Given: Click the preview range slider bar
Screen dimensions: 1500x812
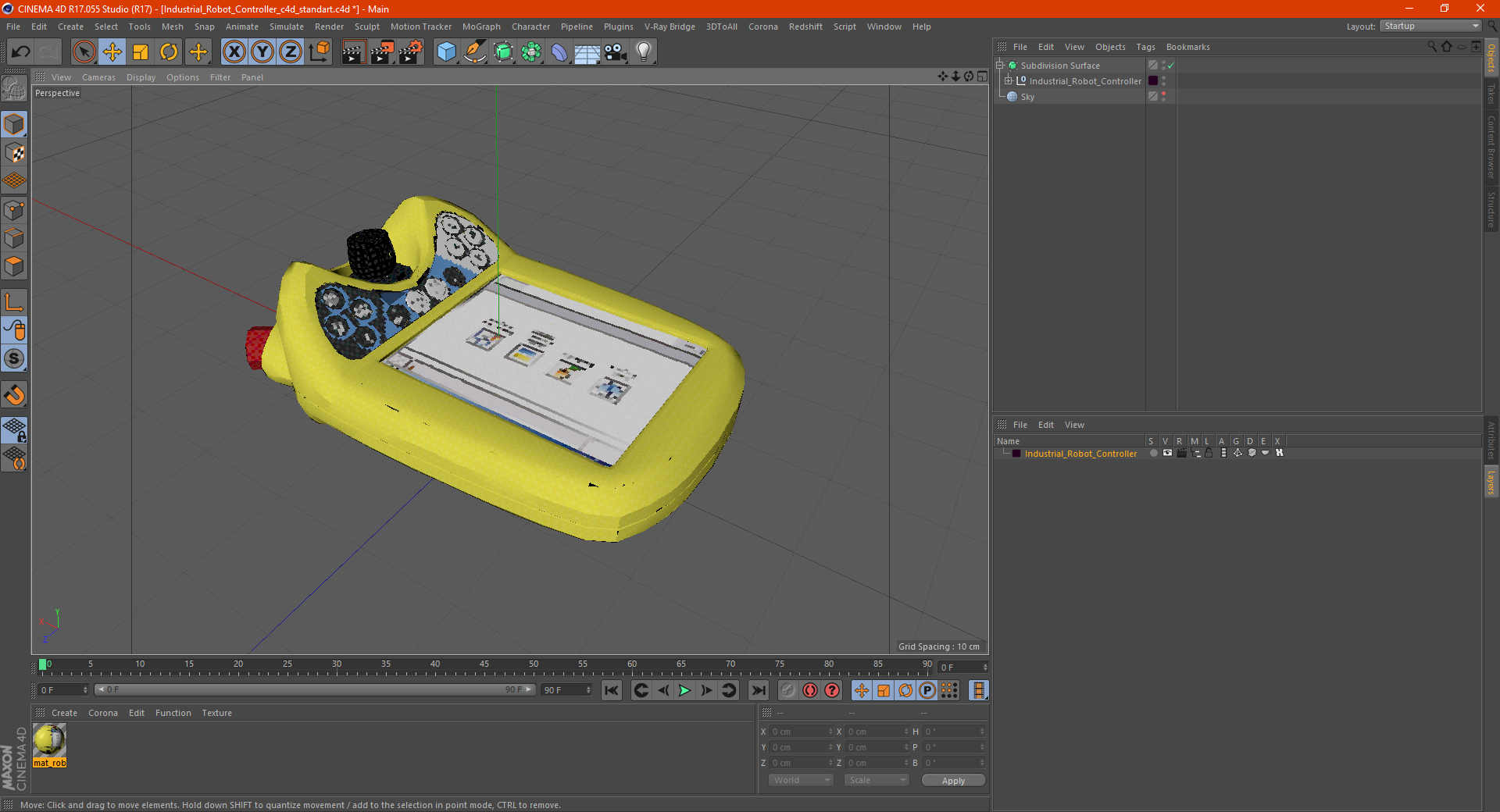Looking at the screenshot, I should tap(315, 689).
